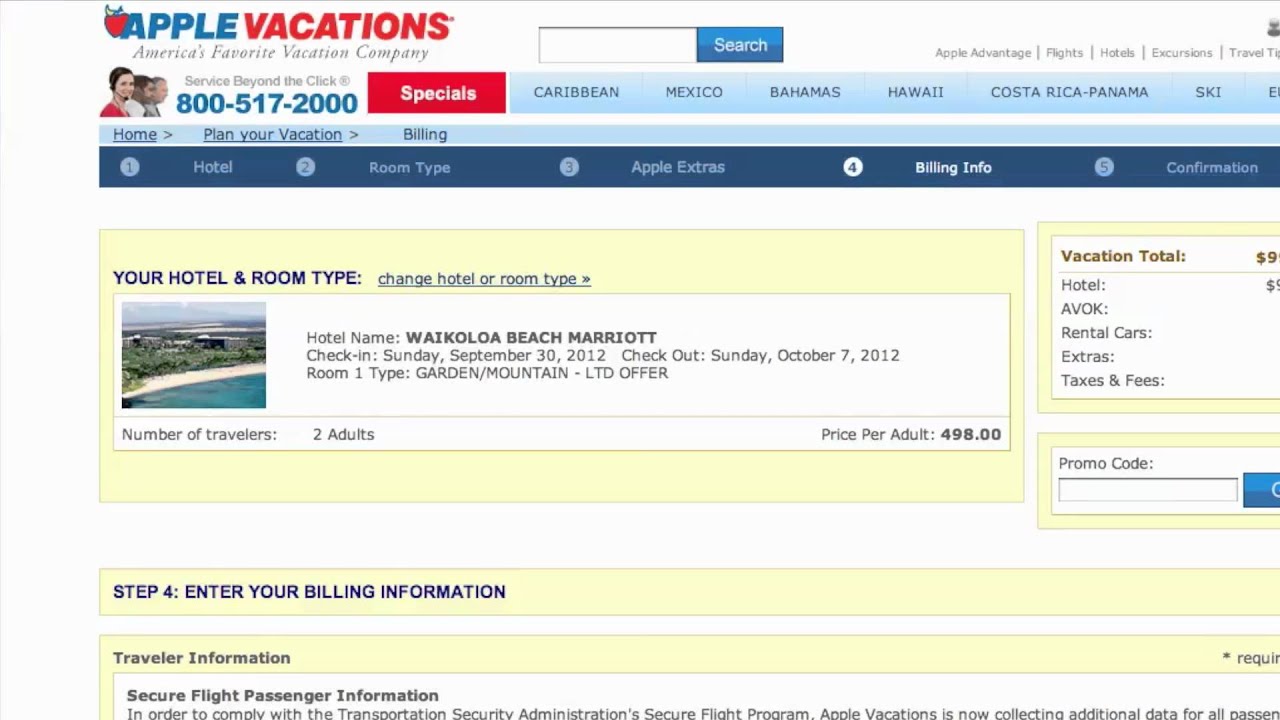
Task: Open the Specials tab
Action: 437,93
